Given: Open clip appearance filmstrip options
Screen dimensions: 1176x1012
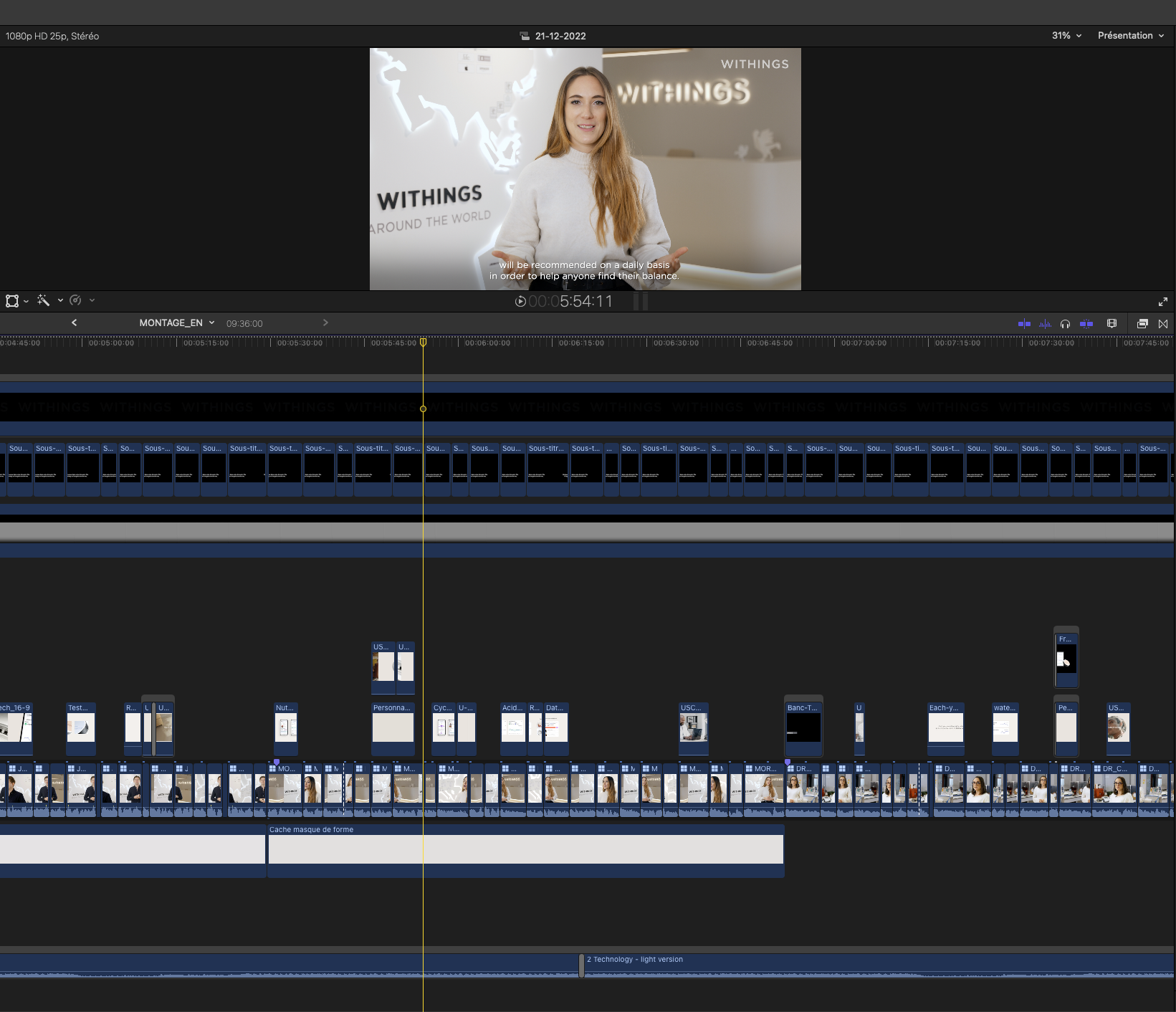Looking at the screenshot, I should [x=1112, y=324].
